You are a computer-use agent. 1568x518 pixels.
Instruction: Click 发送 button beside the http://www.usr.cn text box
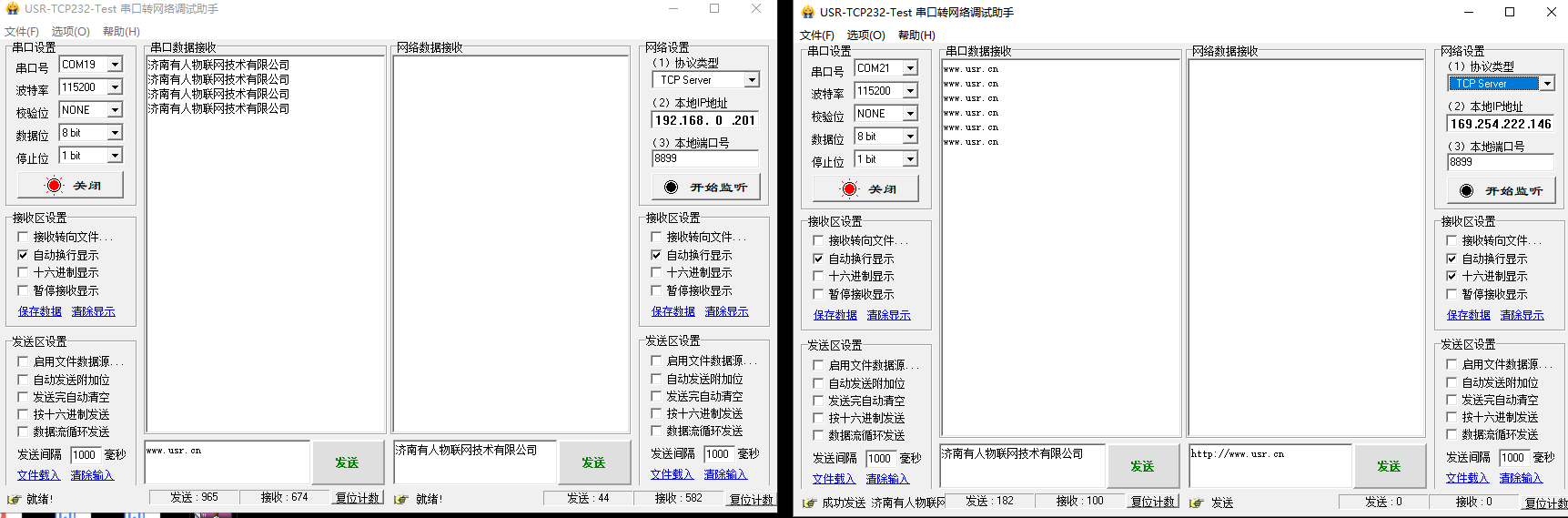pos(1388,466)
